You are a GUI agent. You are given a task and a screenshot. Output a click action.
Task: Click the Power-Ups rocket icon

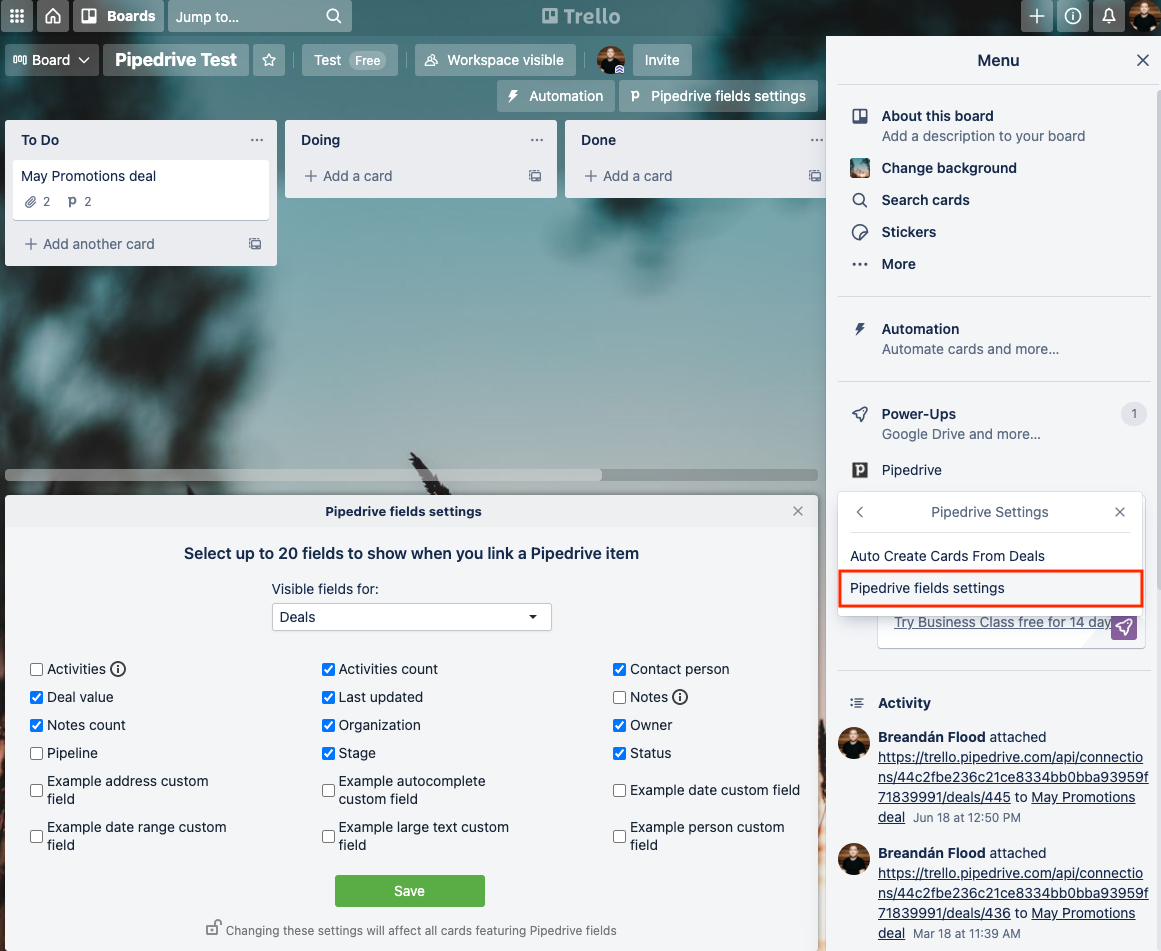click(x=860, y=414)
